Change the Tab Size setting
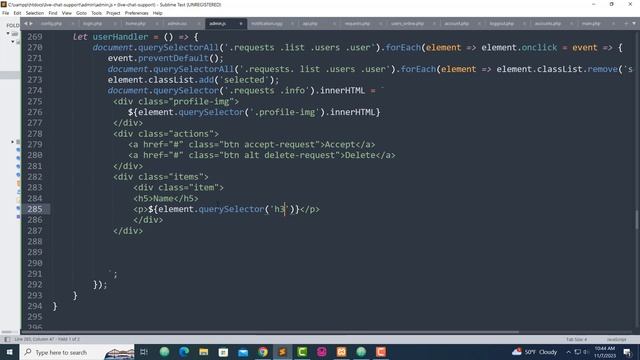640x360 pixels. [576, 340]
